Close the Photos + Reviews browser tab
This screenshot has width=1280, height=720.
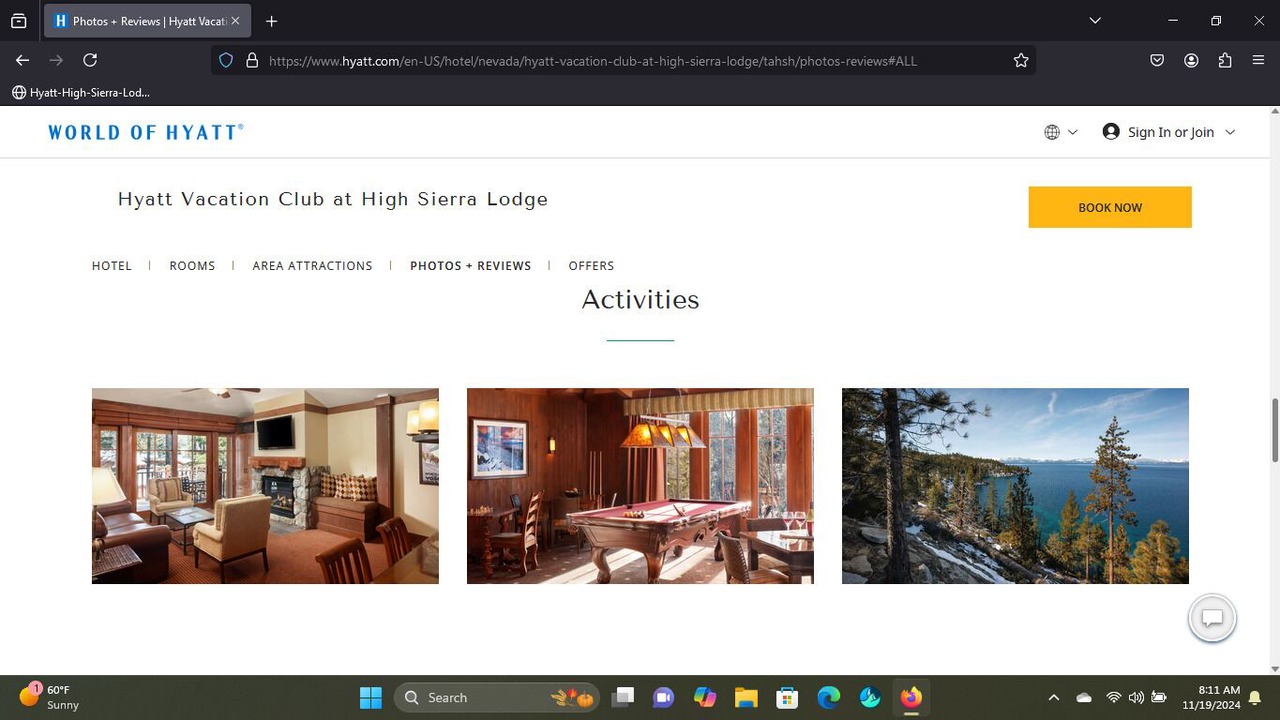235,21
